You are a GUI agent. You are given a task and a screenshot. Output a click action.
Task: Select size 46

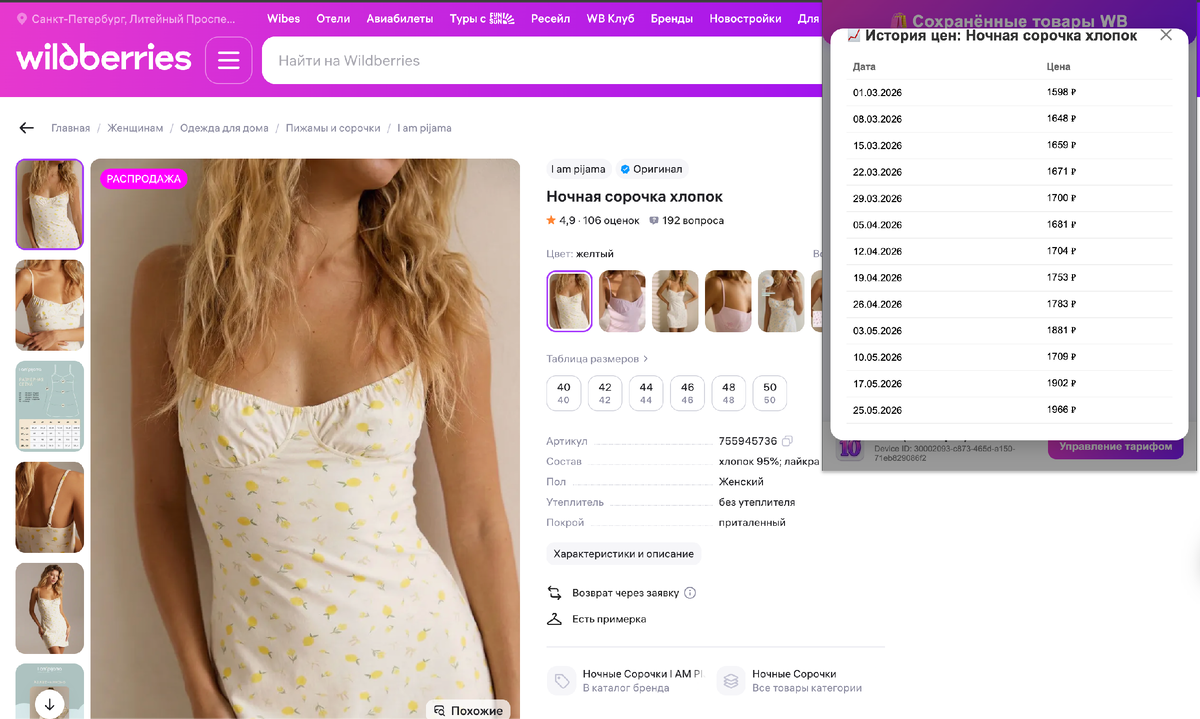pyautogui.click(x=688, y=393)
